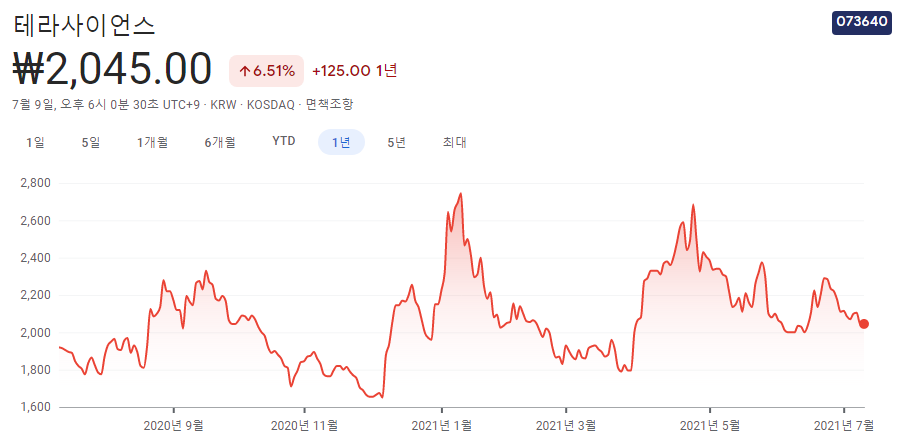
Task: Select the 5일 time range tab
Action: (x=91, y=142)
